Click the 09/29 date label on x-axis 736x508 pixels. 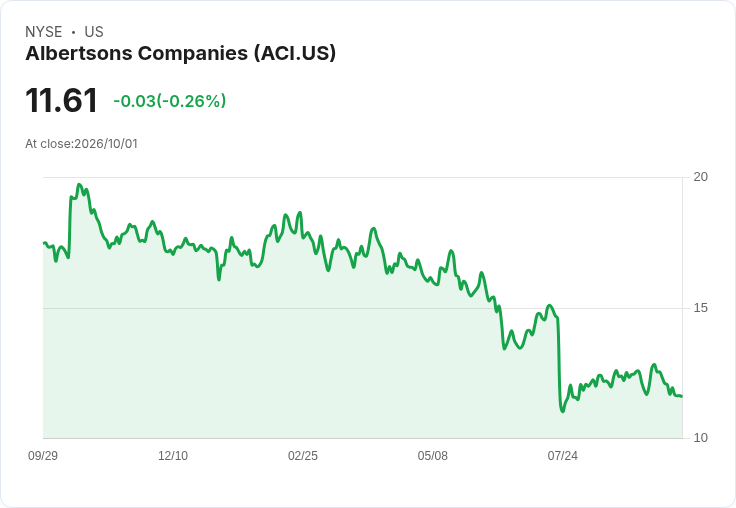click(x=43, y=456)
